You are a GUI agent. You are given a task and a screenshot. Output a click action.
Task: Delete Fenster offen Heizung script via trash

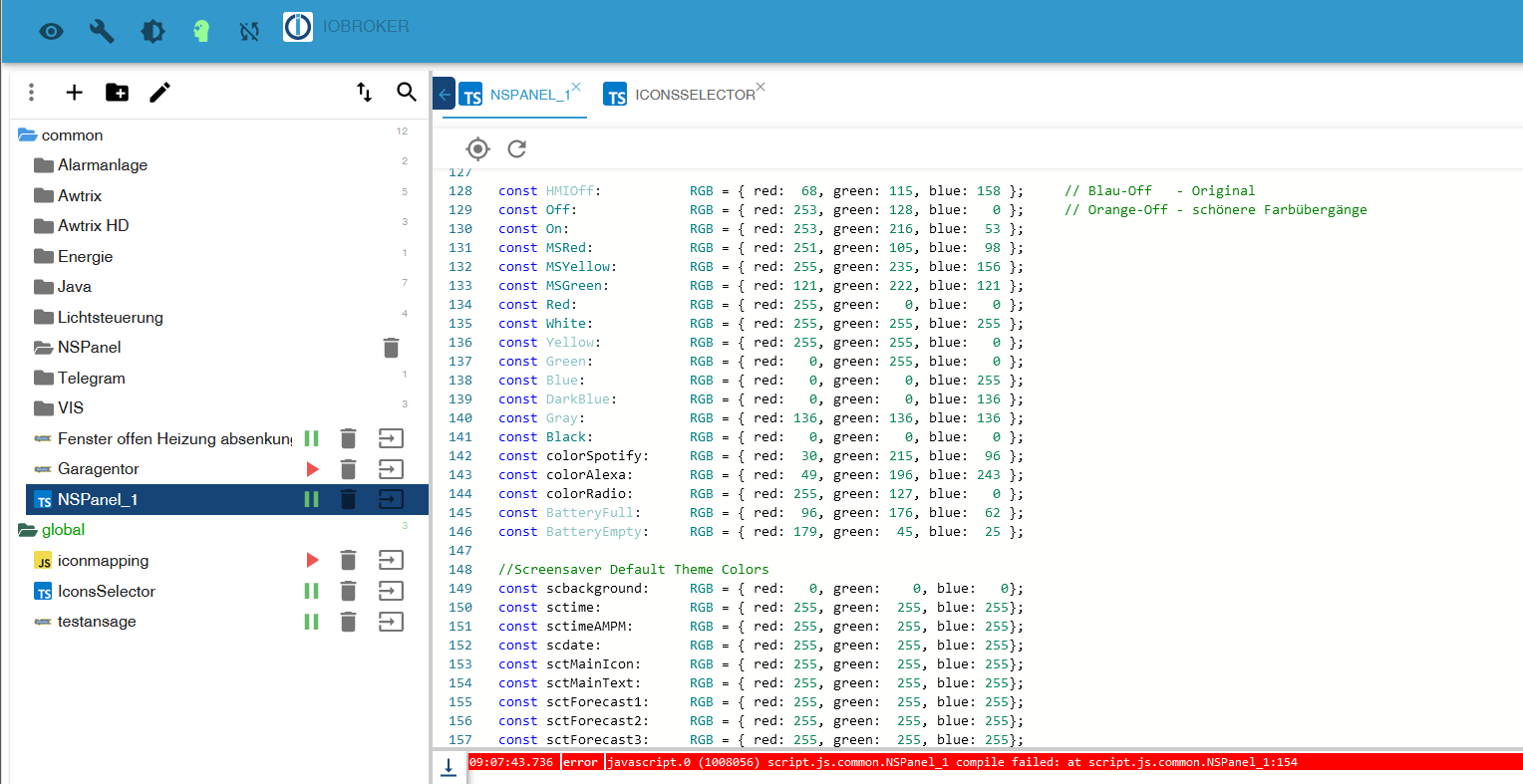348,438
